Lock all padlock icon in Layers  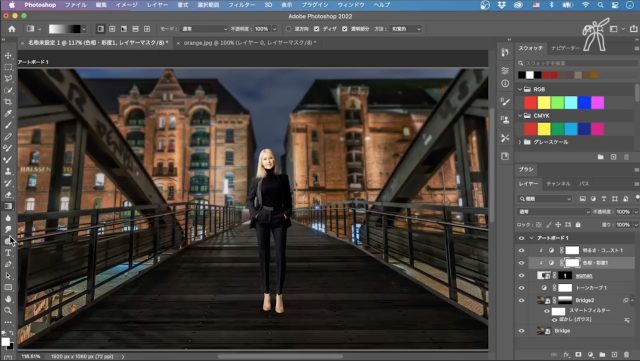578,225
